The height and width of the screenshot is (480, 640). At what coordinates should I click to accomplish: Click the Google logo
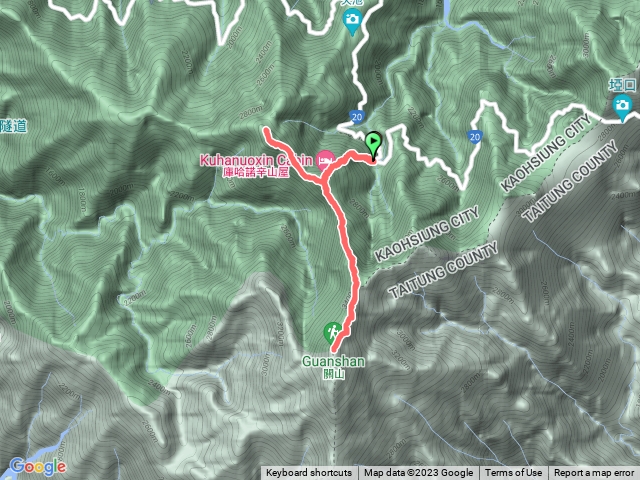pos(38,467)
